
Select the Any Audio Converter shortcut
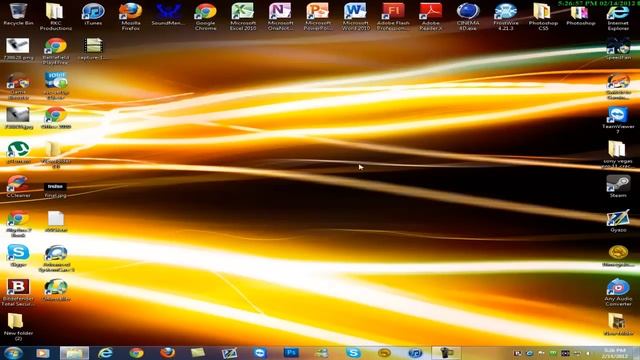pyautogui.click(x=618, y=292)
